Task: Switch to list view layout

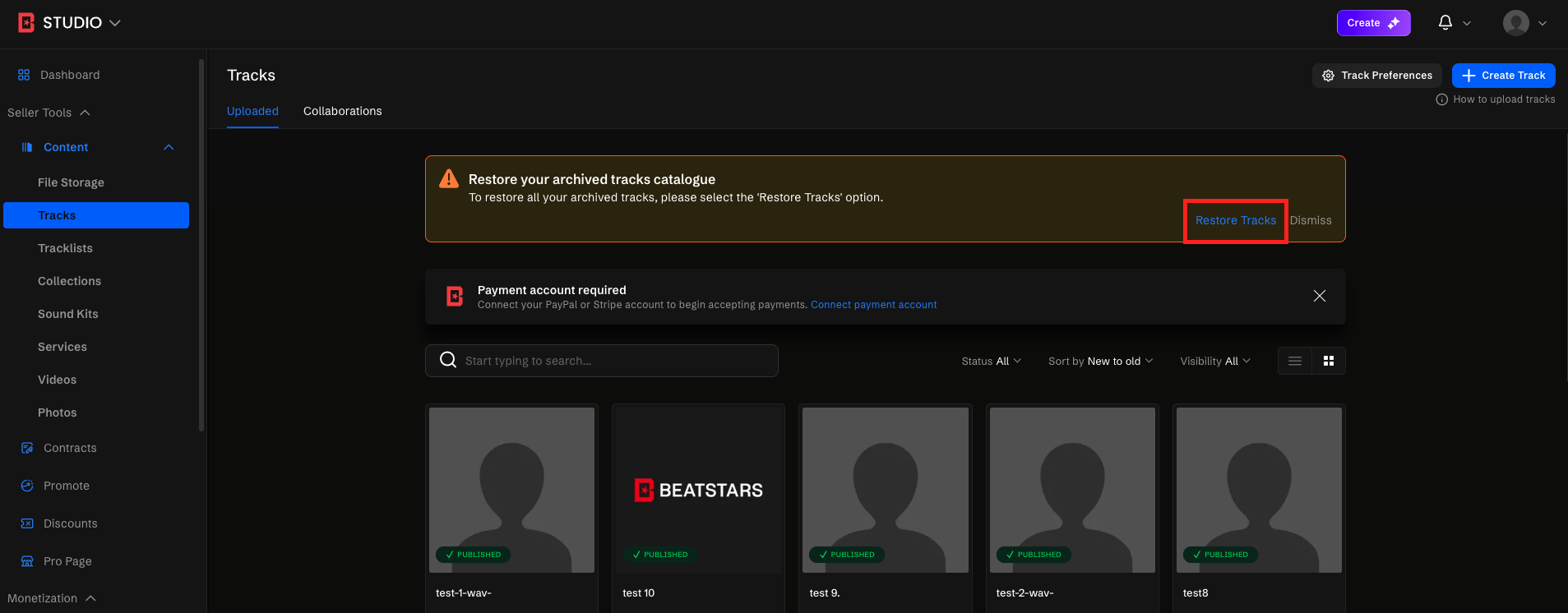Action: (x=1295, y=361)
